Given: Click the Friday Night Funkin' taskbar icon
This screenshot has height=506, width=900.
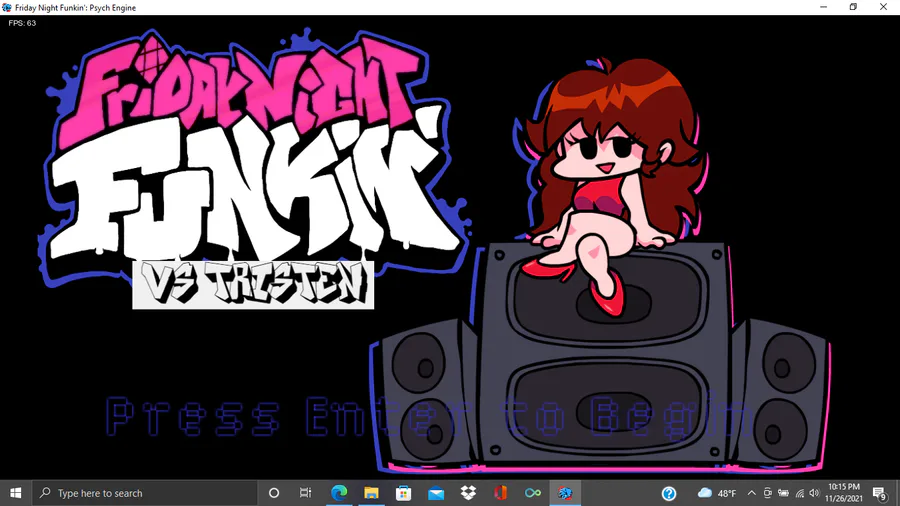Looking at the screenshot, I should coord(565,493).
